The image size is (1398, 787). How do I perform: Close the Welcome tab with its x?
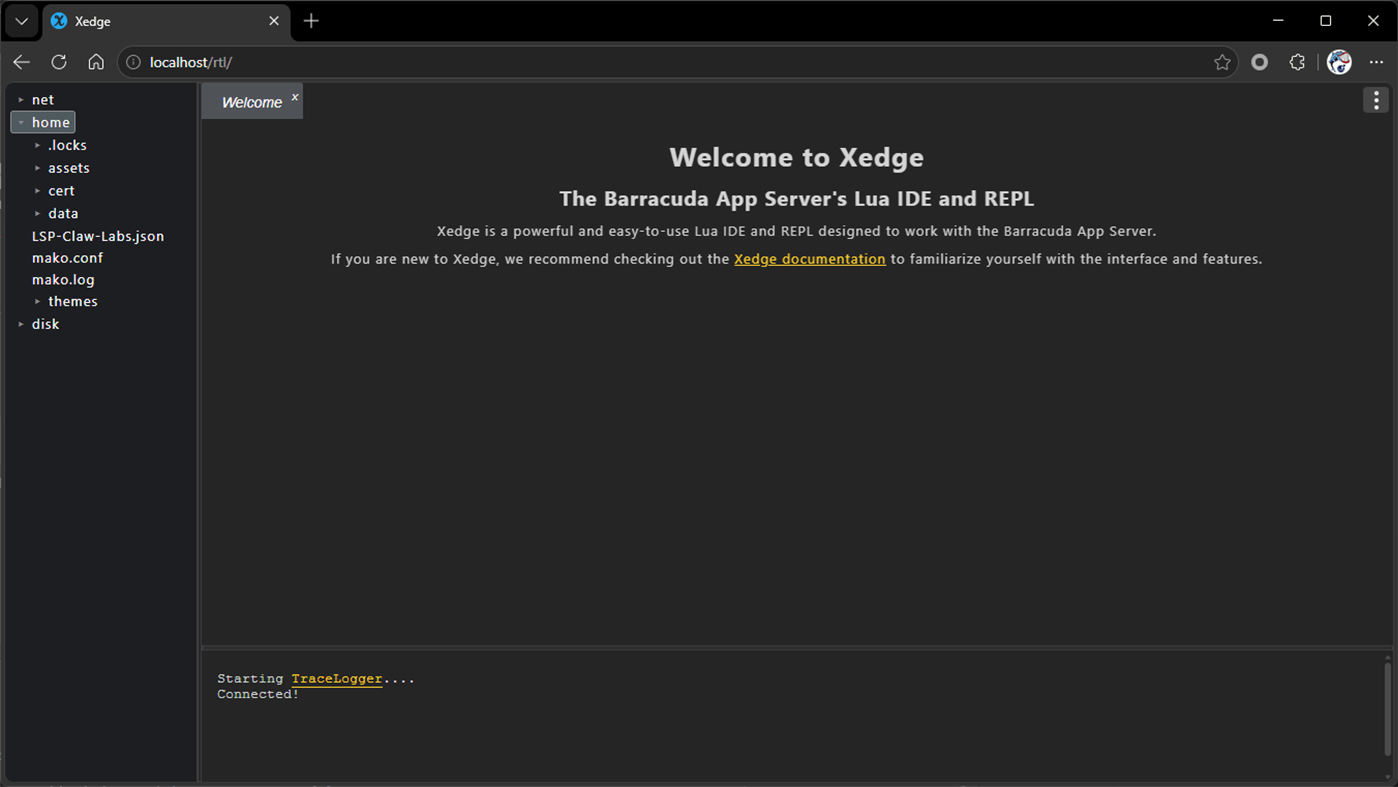pos(295,97)
